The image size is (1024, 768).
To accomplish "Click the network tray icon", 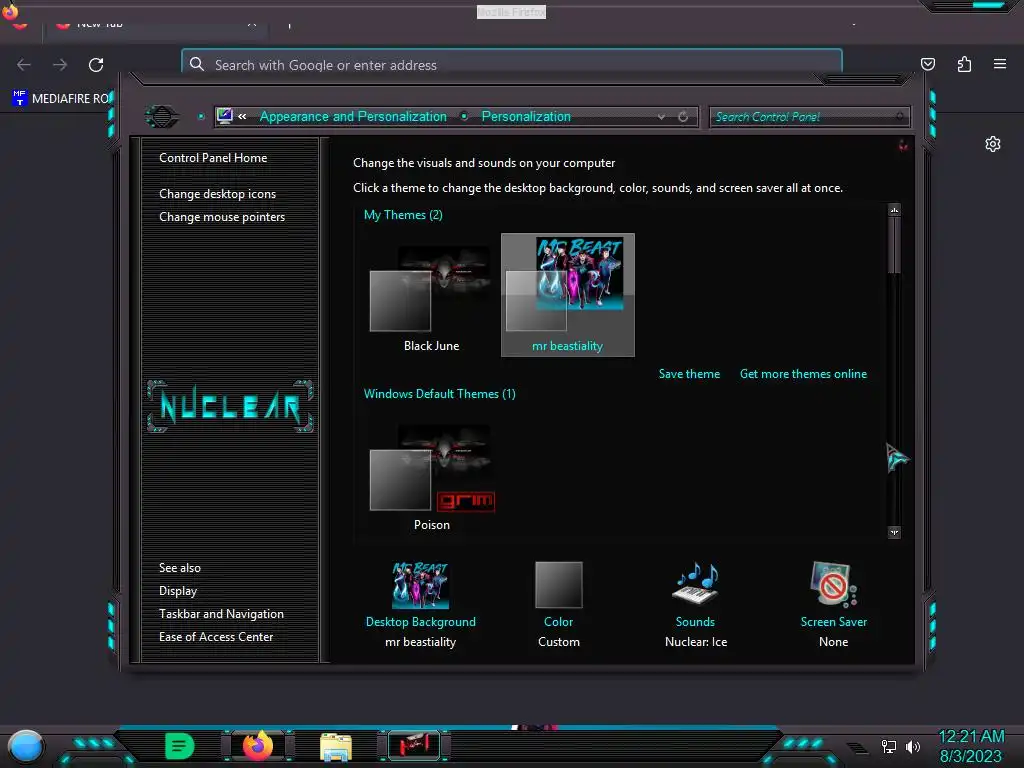I will 888,746.
